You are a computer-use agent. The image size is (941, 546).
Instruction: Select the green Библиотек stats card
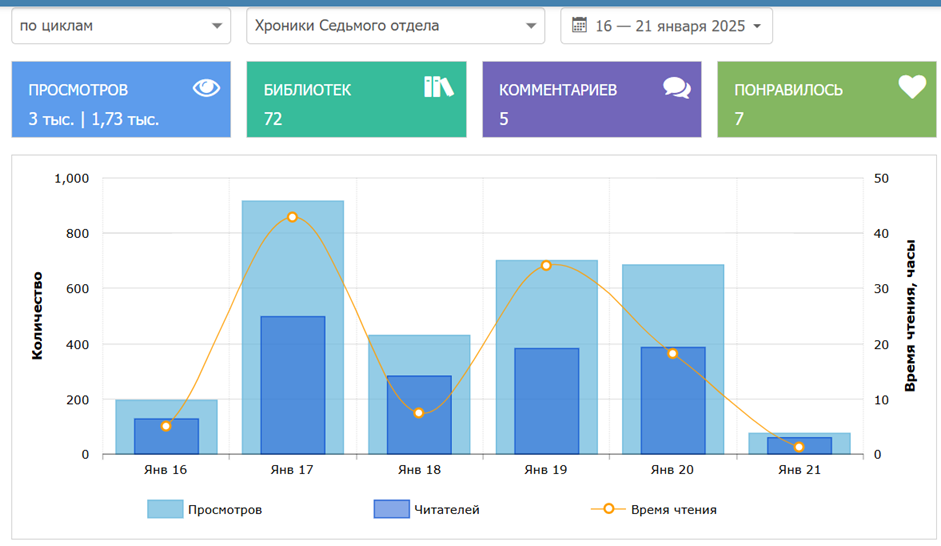tap(356, 100)
